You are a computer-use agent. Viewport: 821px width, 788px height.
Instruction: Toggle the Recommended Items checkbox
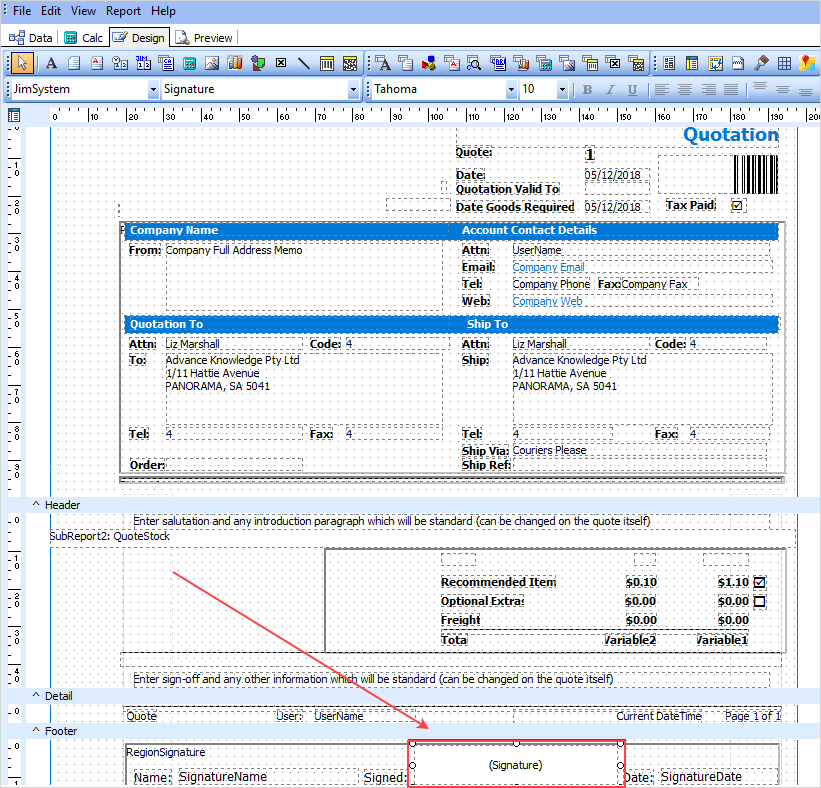[759, 582]
